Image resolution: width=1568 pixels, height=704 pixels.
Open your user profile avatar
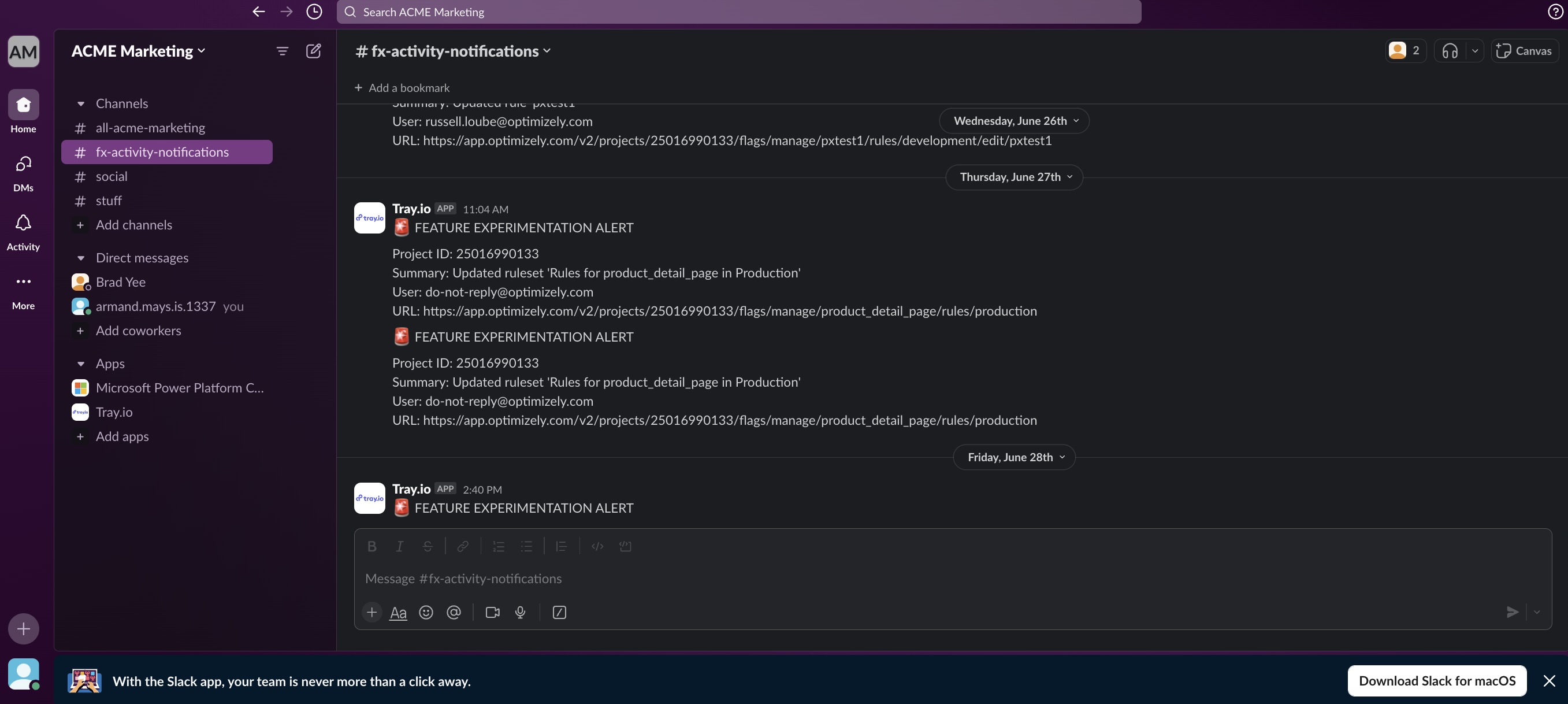23,673
